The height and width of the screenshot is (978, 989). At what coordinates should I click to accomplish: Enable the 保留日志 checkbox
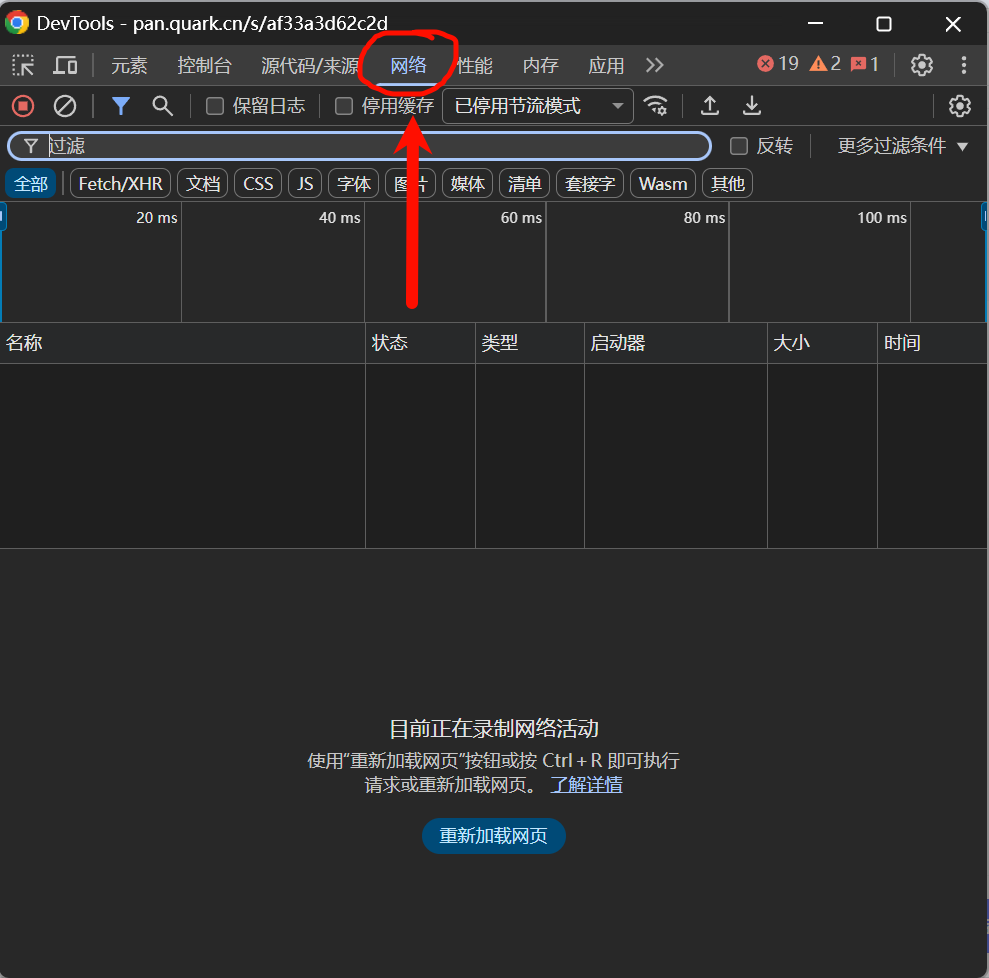(x=215, y=106)
